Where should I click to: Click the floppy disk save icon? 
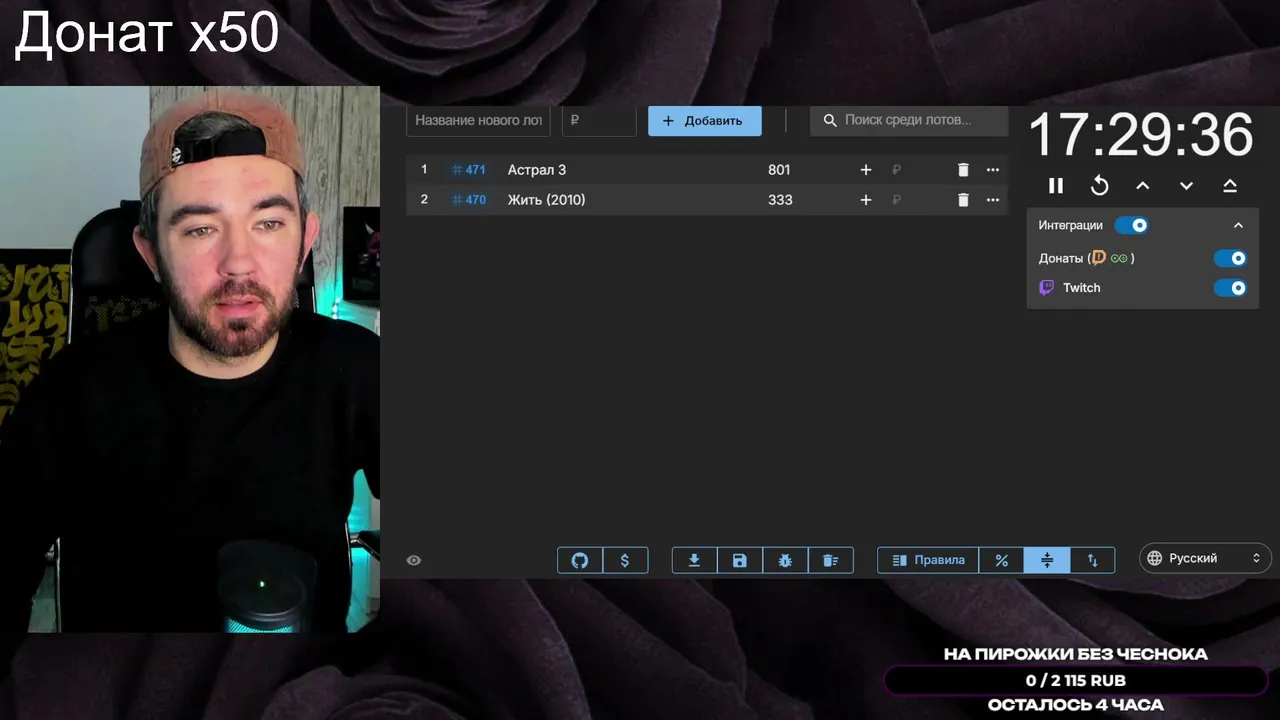tap(740, 560)
